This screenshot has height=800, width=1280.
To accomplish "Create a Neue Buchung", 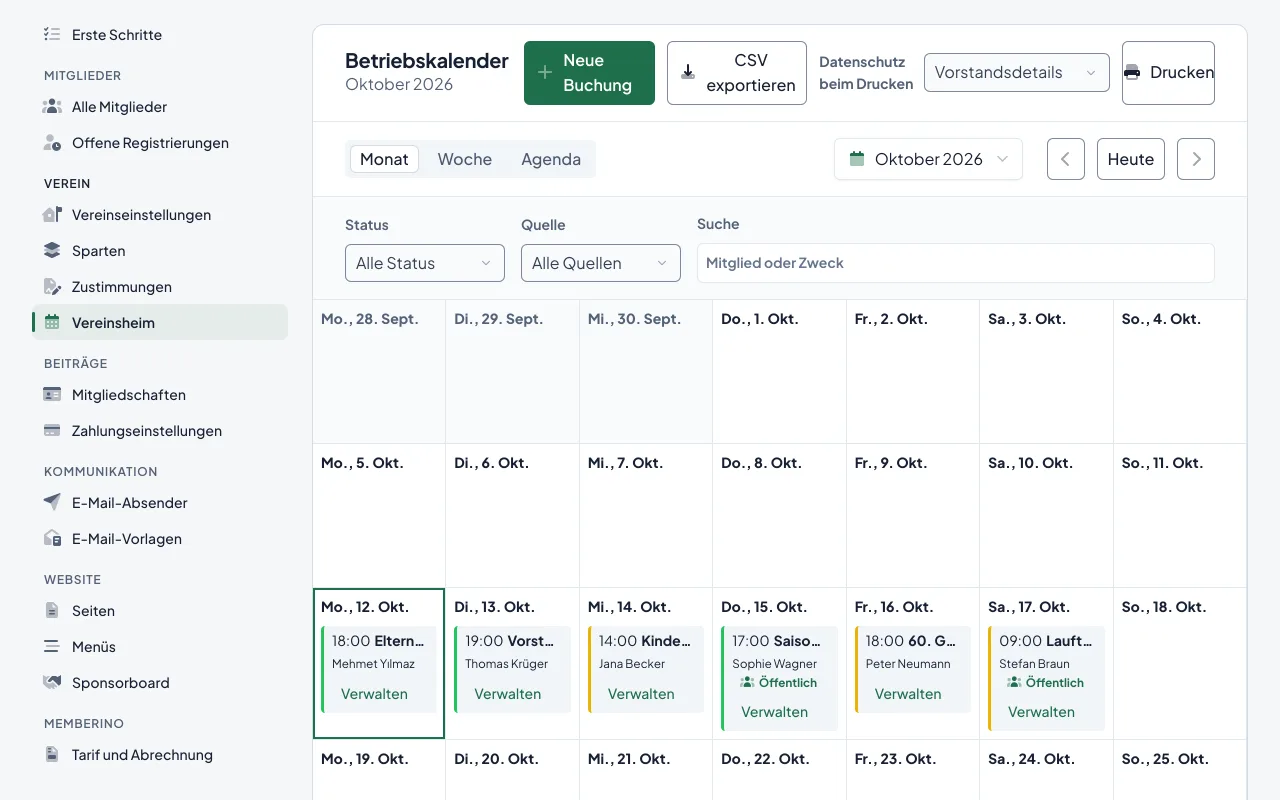I will [589, 73].
